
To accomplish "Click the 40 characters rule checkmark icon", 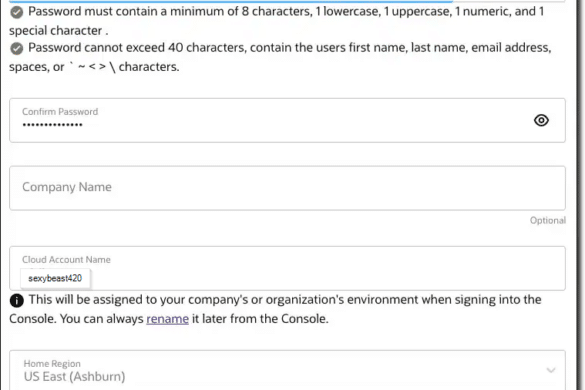I will coord(16,49).
